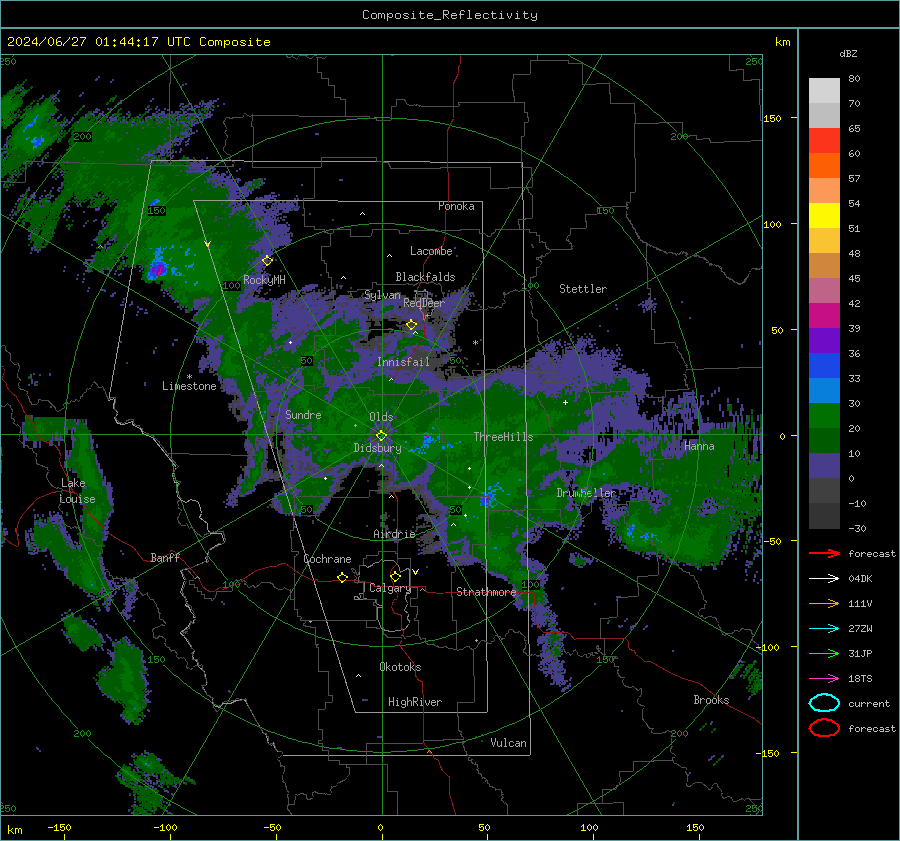Click the Cochrane label on map

[x=327, y=559]
